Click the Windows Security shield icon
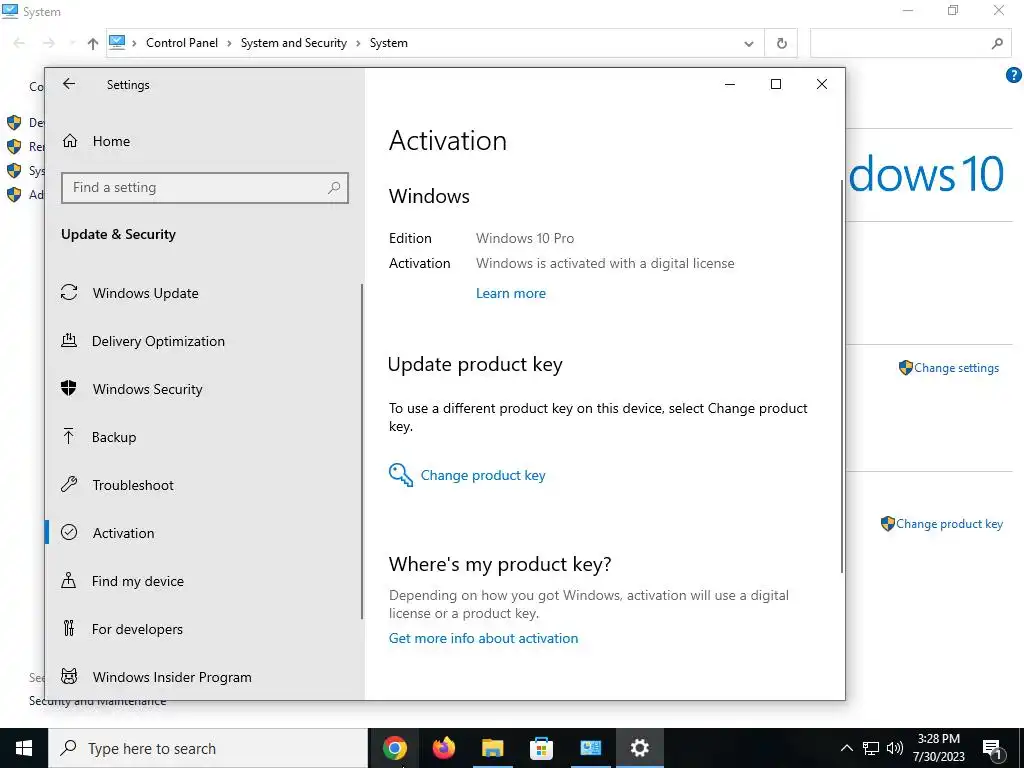 click(69, 388)
